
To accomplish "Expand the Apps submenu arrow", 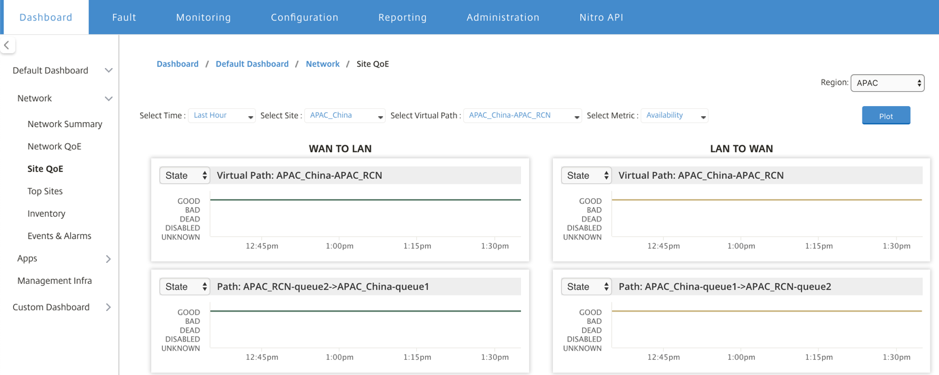I will pos(108,259).
